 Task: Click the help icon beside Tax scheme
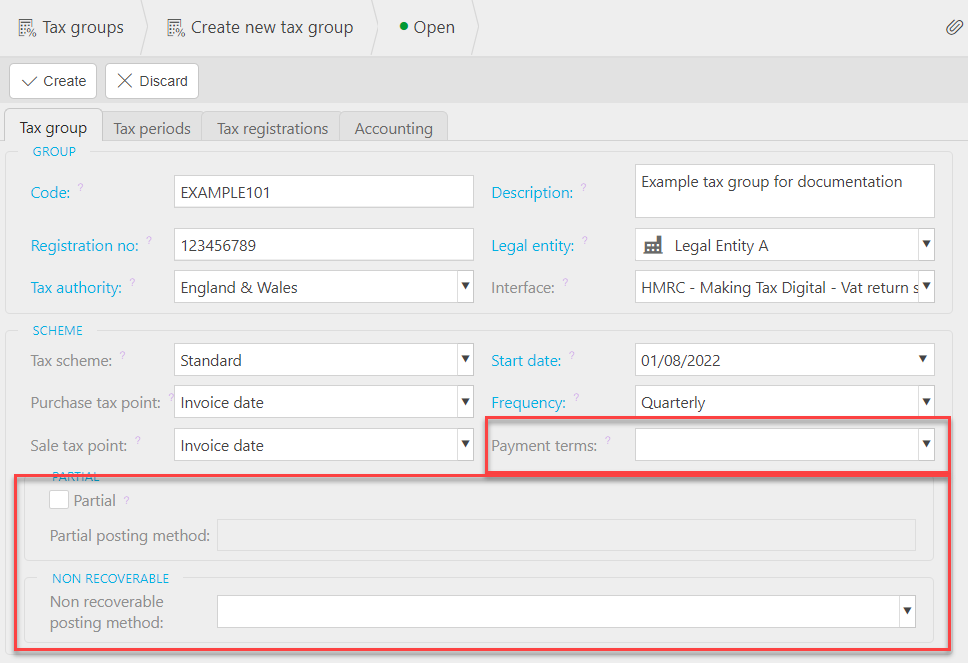coord(124,353)
